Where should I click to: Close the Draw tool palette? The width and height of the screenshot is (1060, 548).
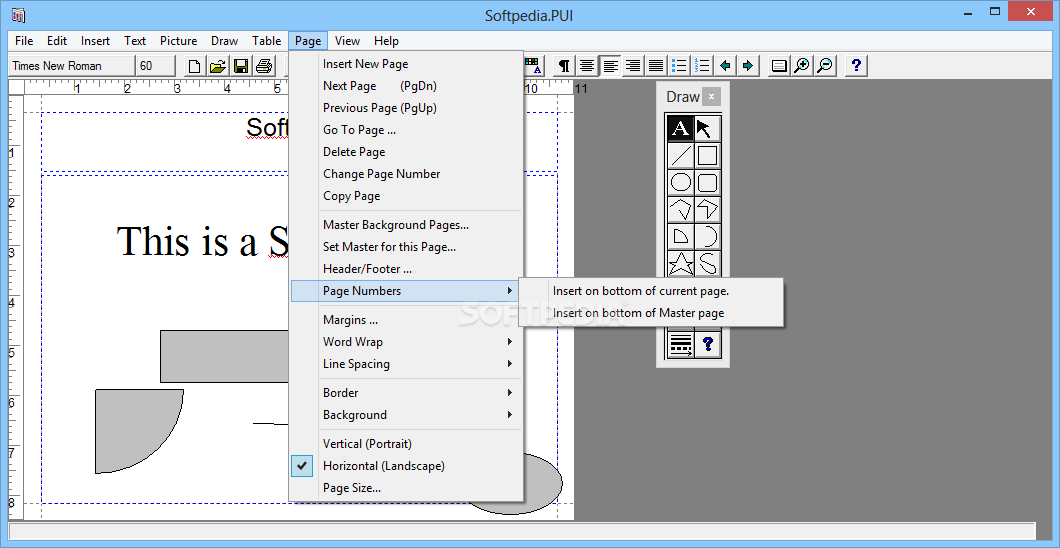coord(711,97)
